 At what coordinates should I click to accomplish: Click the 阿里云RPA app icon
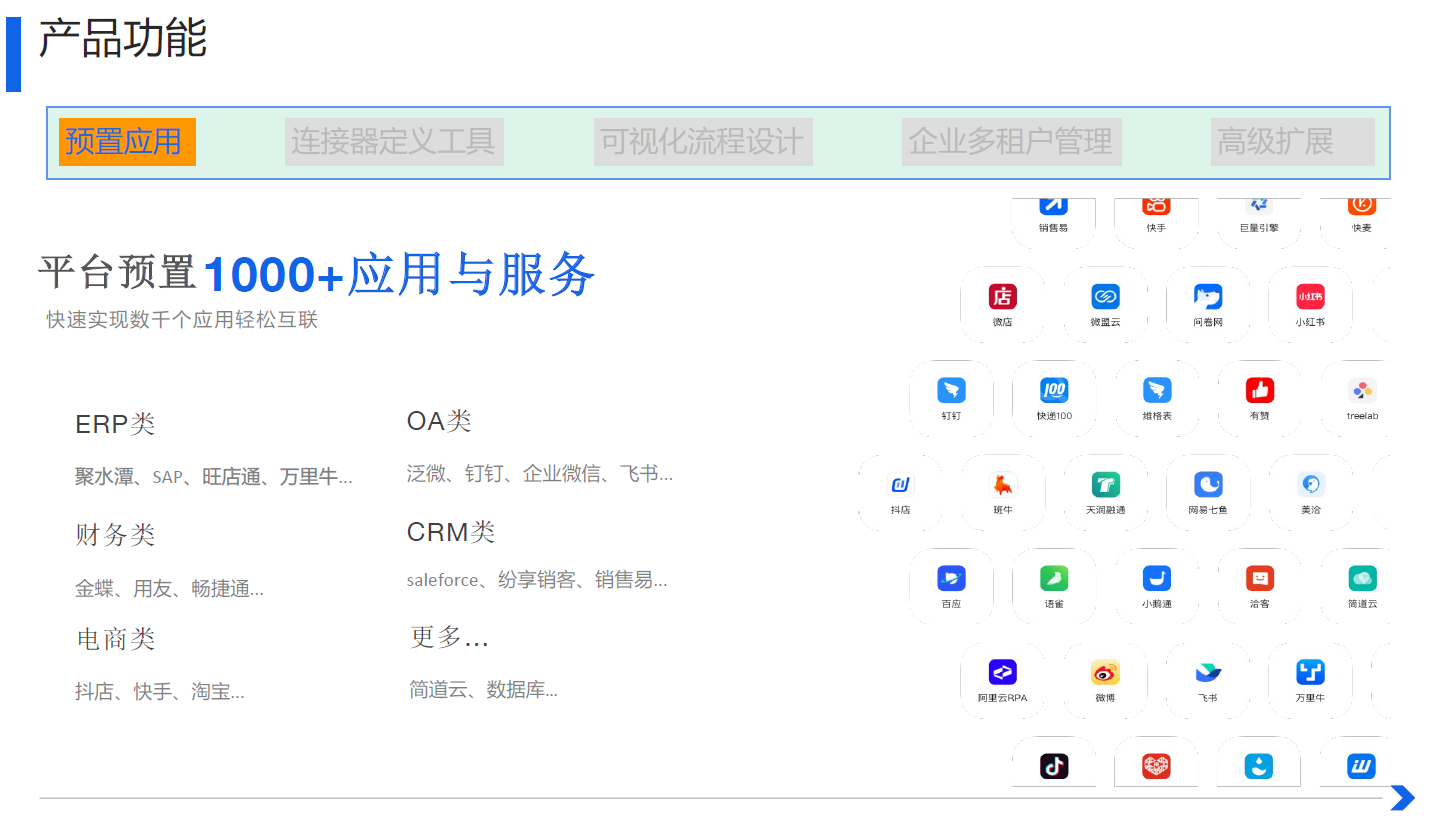[1002, 672]
